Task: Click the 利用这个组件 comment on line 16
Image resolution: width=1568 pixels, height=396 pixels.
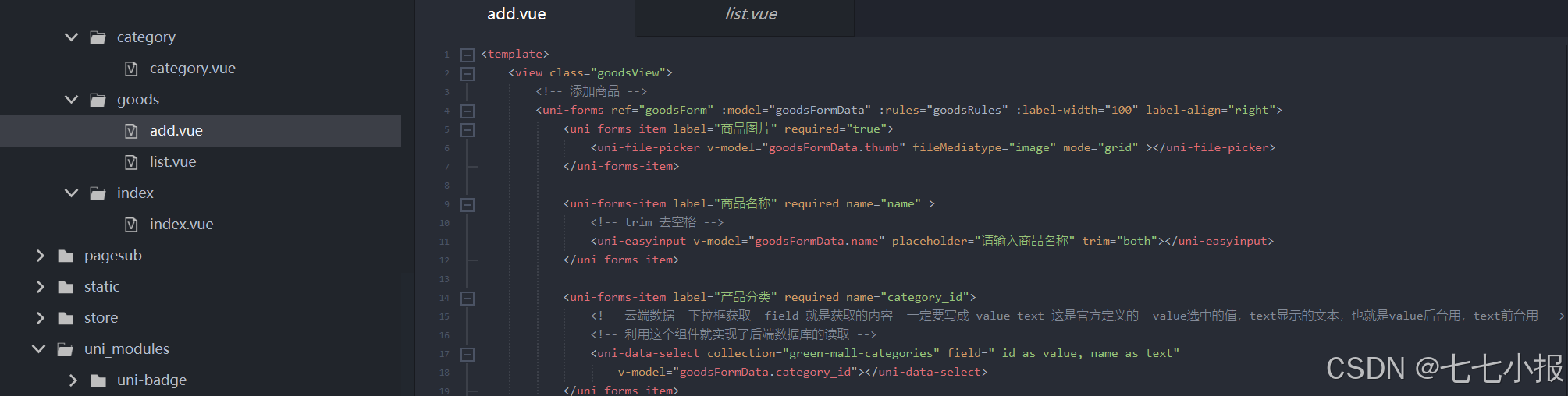Action: (x=734, y=334)
